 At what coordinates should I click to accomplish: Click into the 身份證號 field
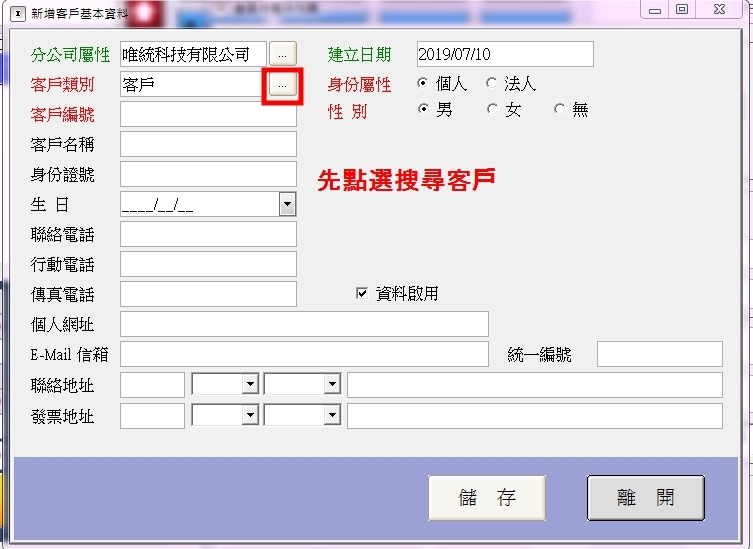tap(208, 174)
